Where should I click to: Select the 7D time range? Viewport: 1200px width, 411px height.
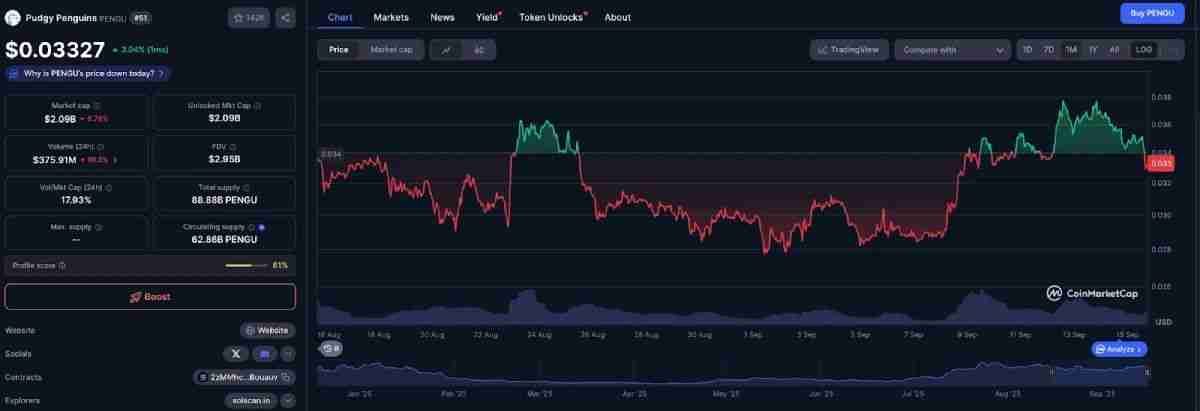(x=1048, y=49)
